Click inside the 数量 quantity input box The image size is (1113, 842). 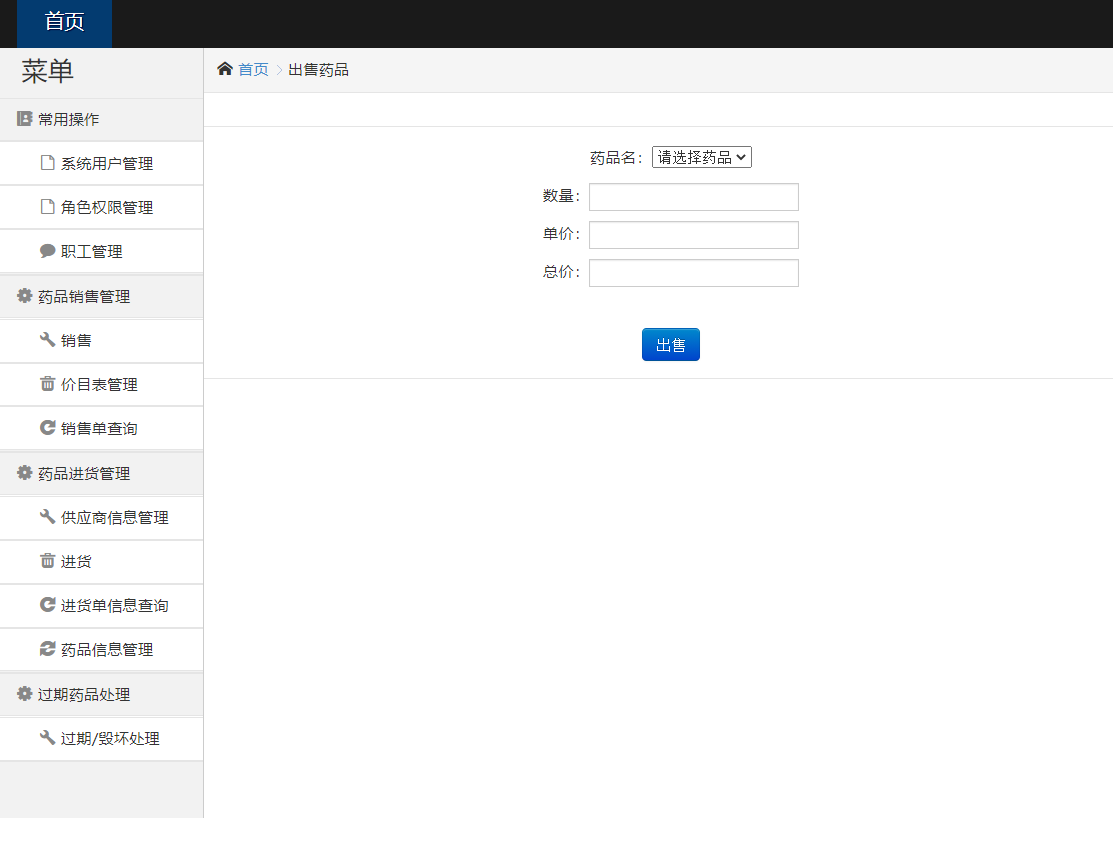pyautogui.click(x=693, y=197)
